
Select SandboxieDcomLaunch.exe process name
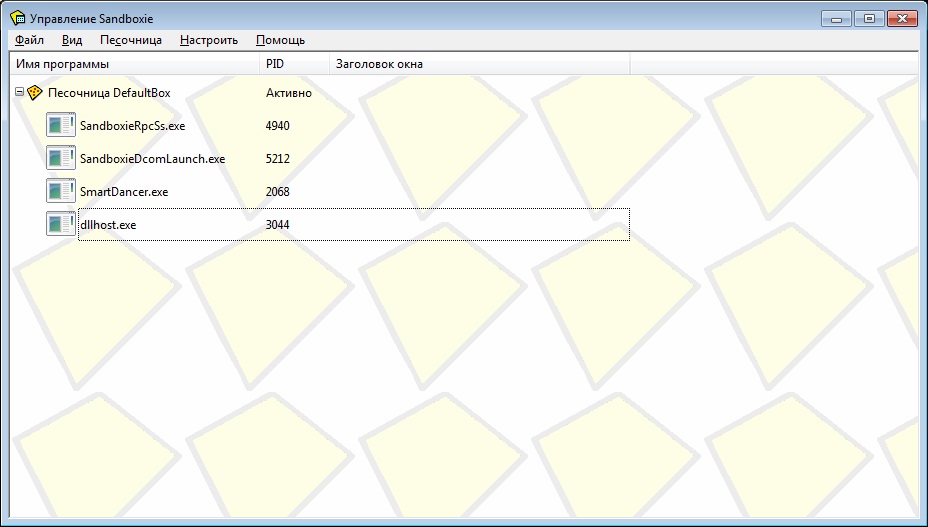click(x=153, y=159)
